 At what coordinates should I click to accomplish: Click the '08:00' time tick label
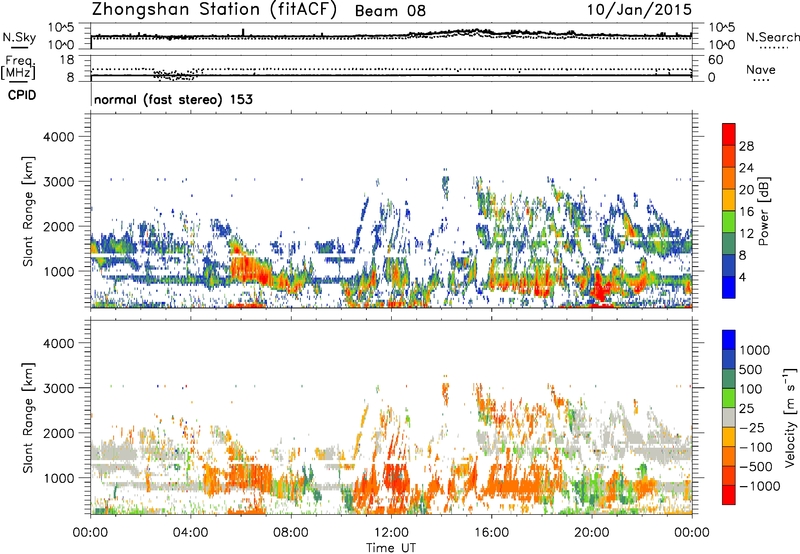(290, 533)
